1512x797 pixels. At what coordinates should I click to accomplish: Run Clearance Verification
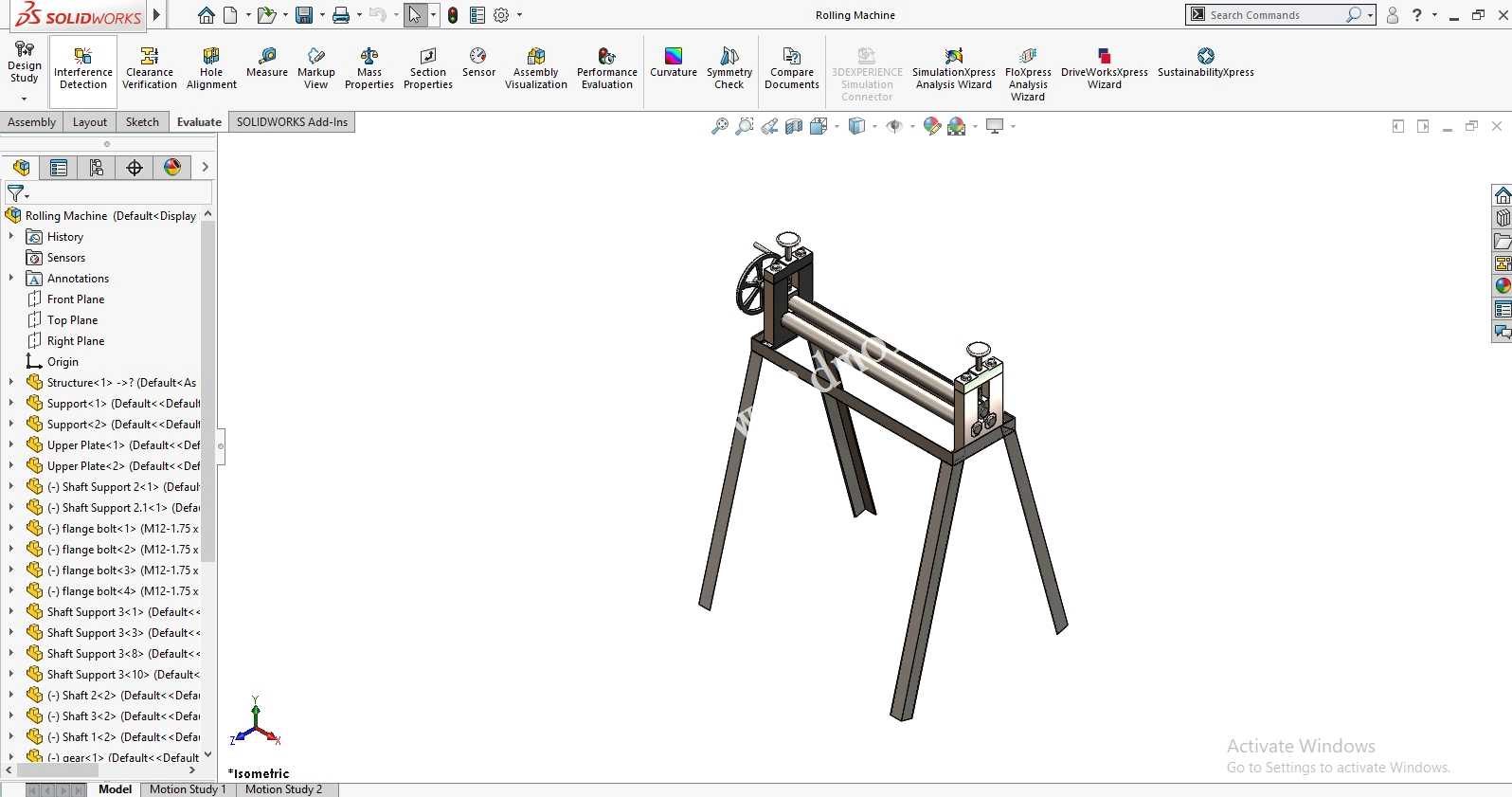(x=150, y=67)
